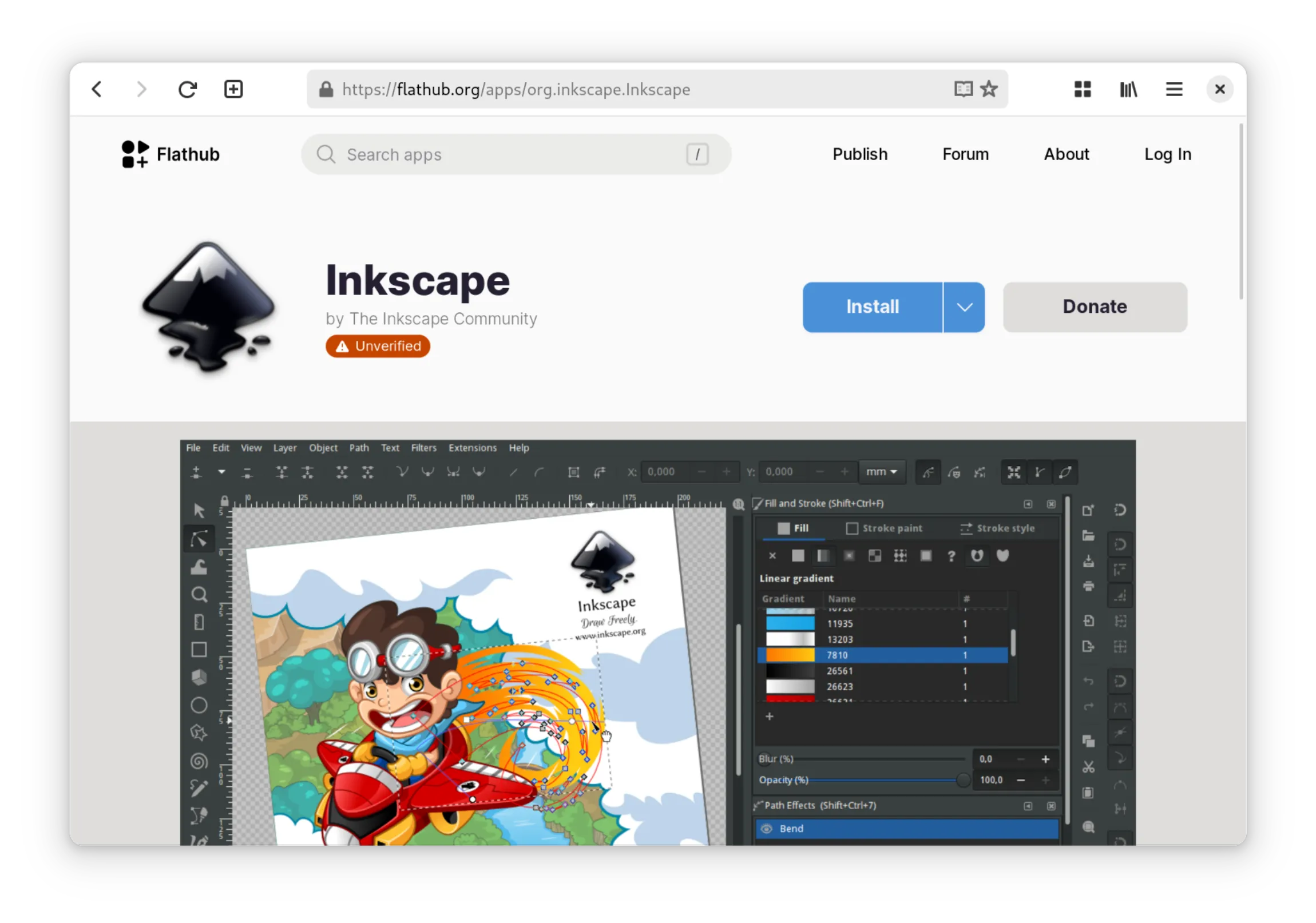Switch to the Fill tab

[793, 529]
